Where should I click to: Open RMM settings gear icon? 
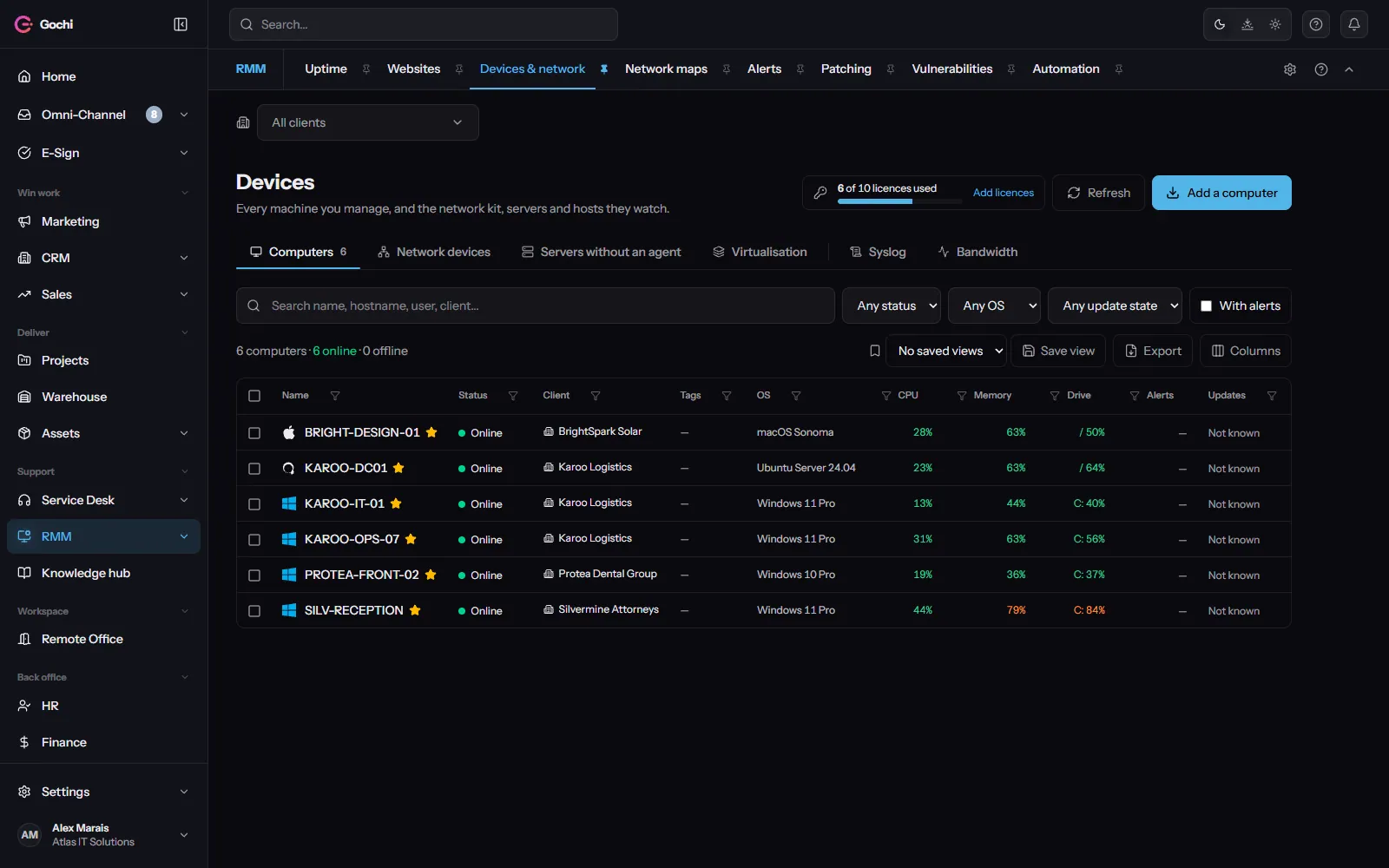1290,69
